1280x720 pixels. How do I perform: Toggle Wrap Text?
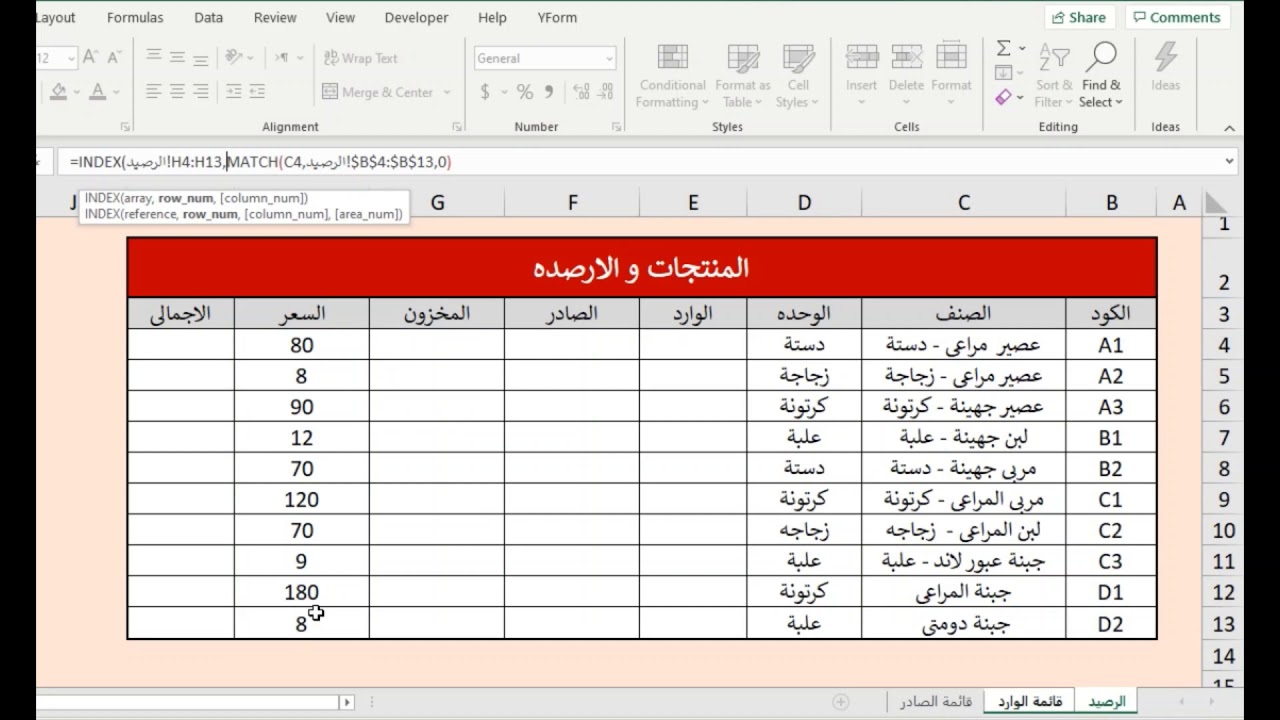point(360,58)
